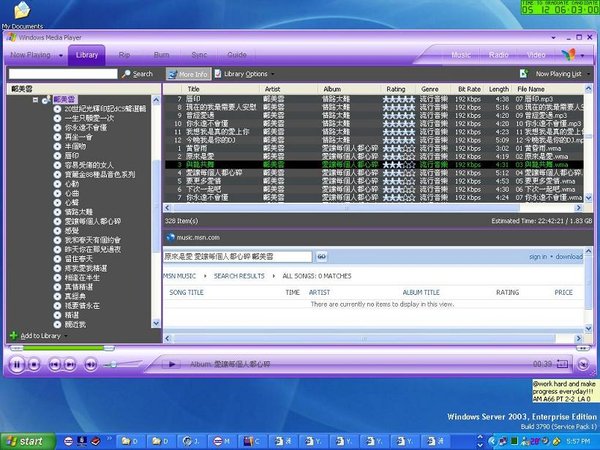The width and height of the screenshot is (600, 450).
Task: Click SEARCH RESULTS breadcrumb
Action: click(x=239, y=276)
